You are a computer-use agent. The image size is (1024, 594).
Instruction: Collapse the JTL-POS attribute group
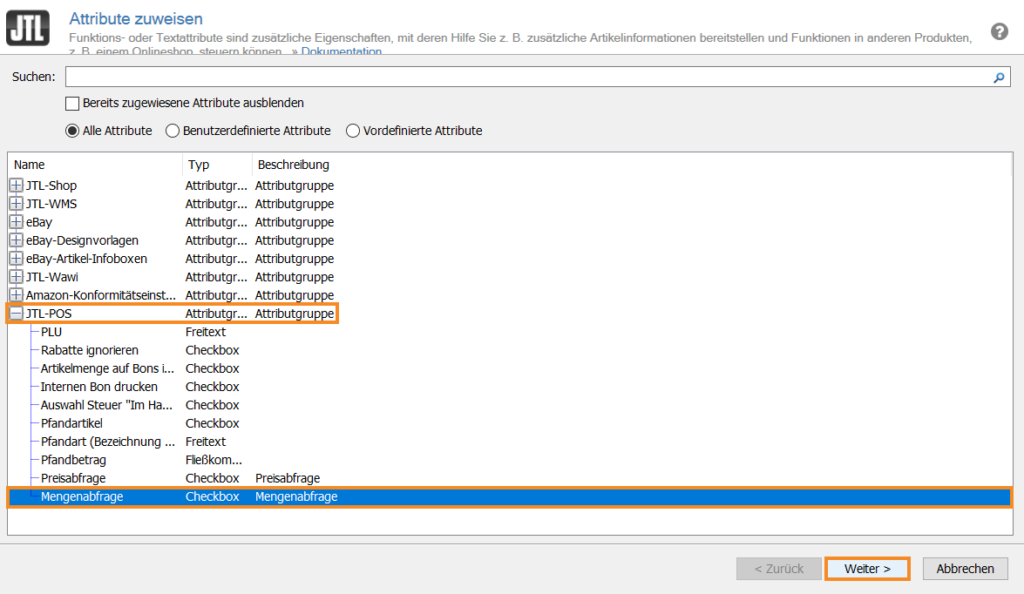tap(16, 314)
